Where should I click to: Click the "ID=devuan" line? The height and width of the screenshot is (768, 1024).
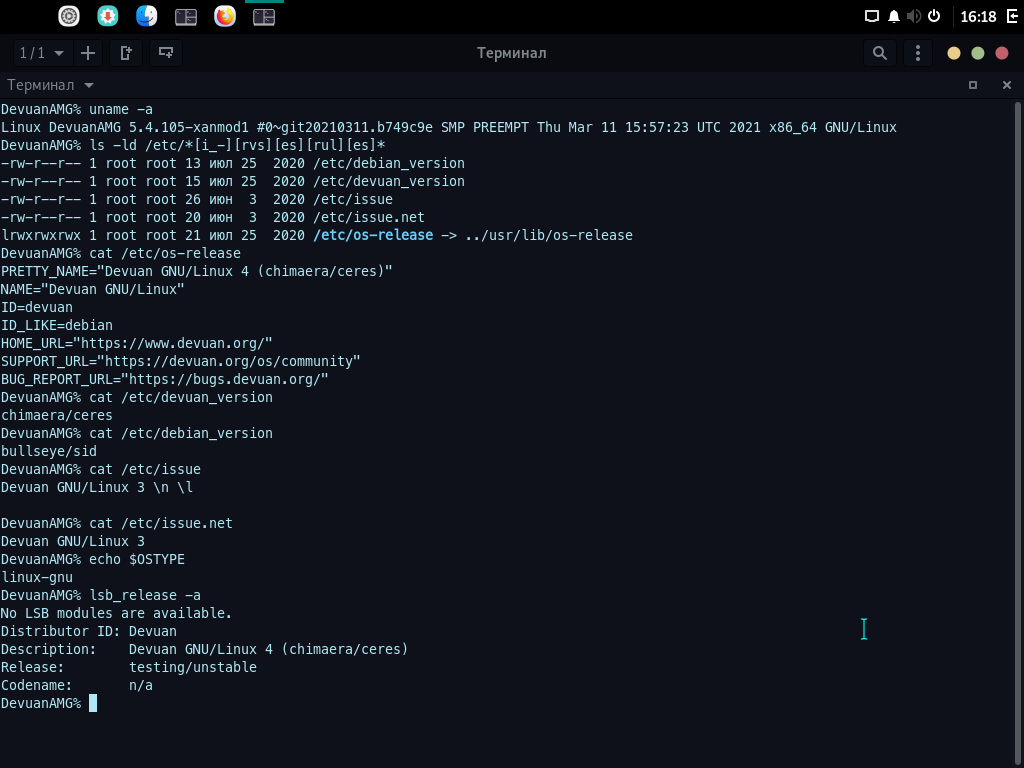point(37,307)
